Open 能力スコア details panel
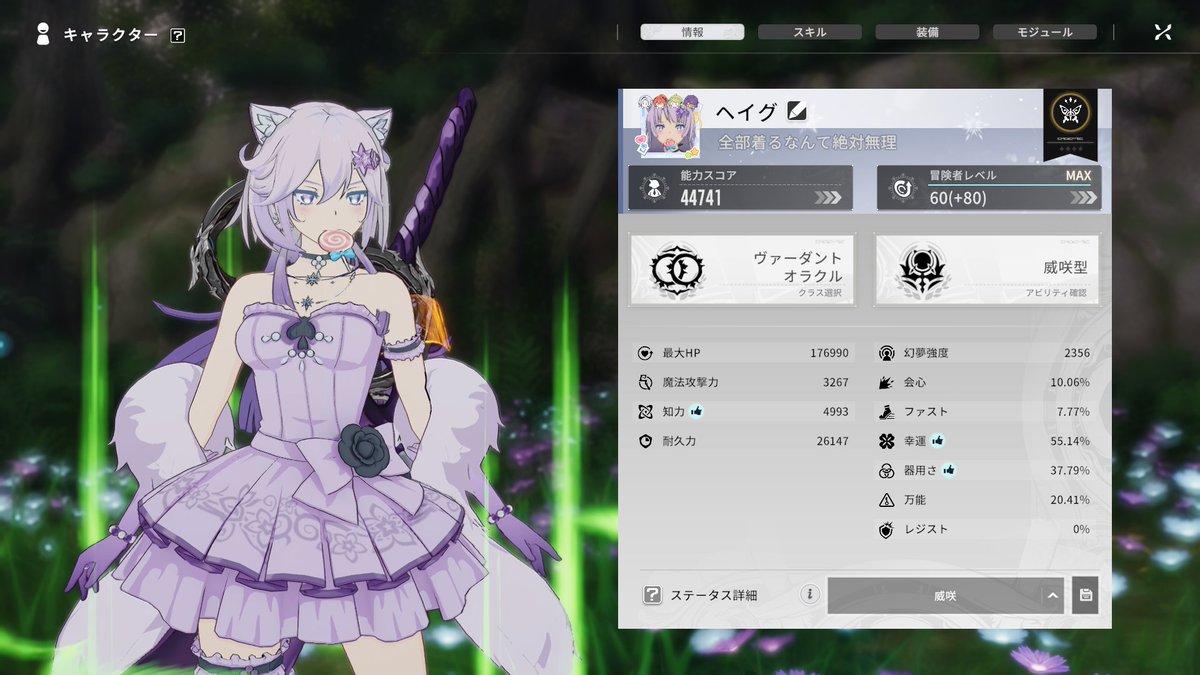The height and width of the screenshot is (675, 1200). coord(740,188)
